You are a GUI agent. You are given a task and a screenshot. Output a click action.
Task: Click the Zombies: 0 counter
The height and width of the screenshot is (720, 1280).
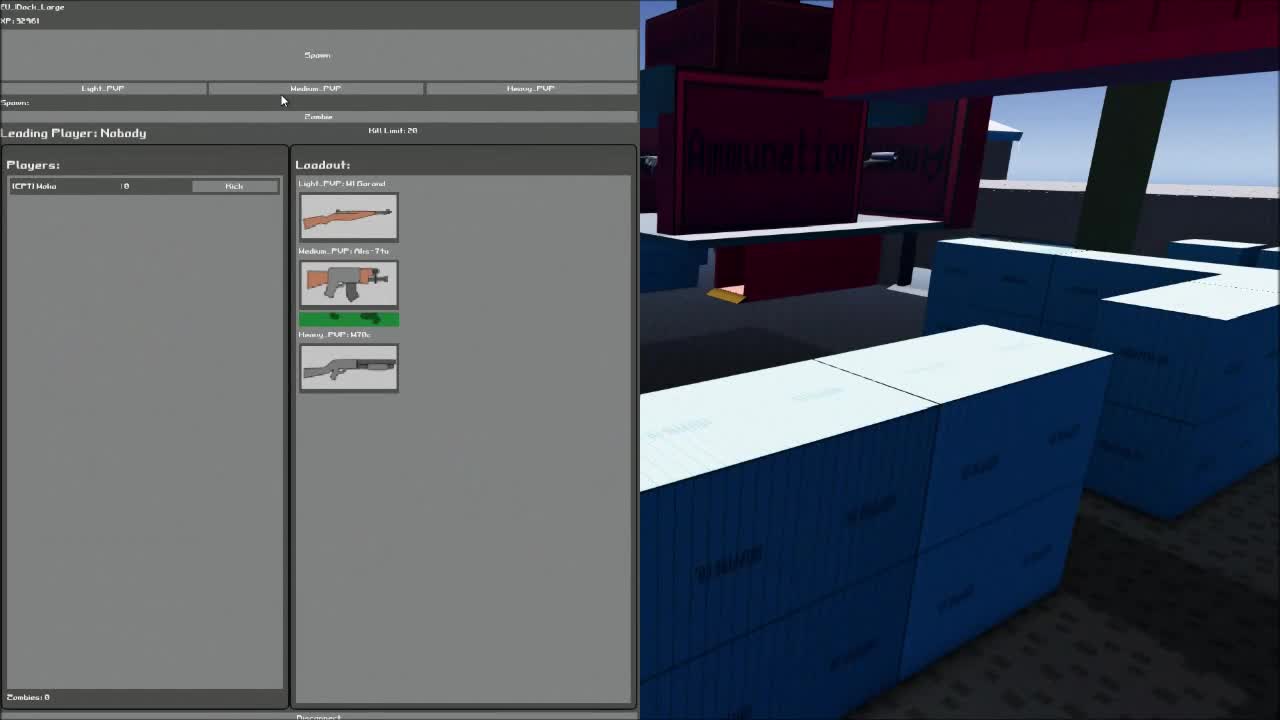[x=28, y=697]
